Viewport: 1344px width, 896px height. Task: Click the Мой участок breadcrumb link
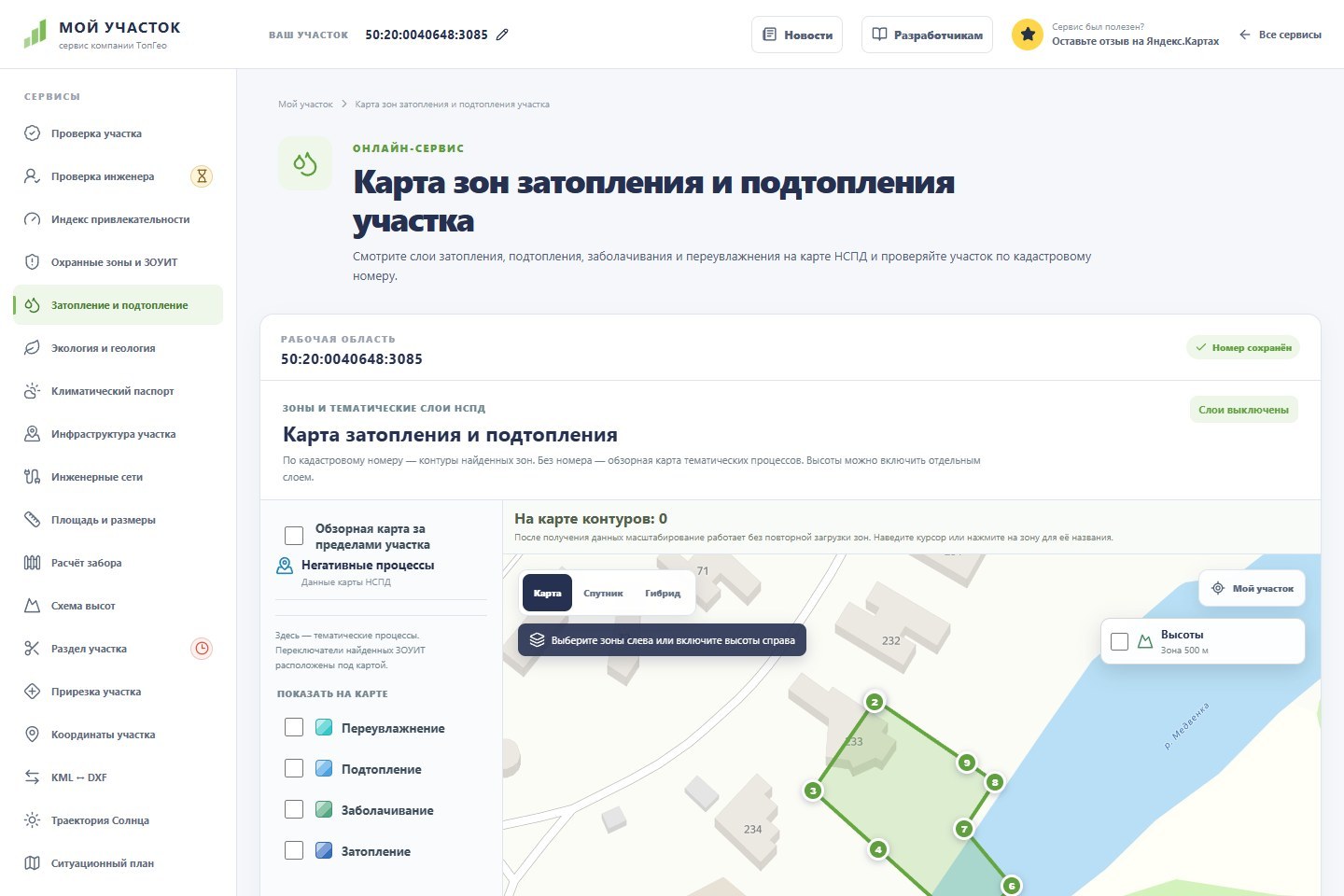[x=305, y=105]
